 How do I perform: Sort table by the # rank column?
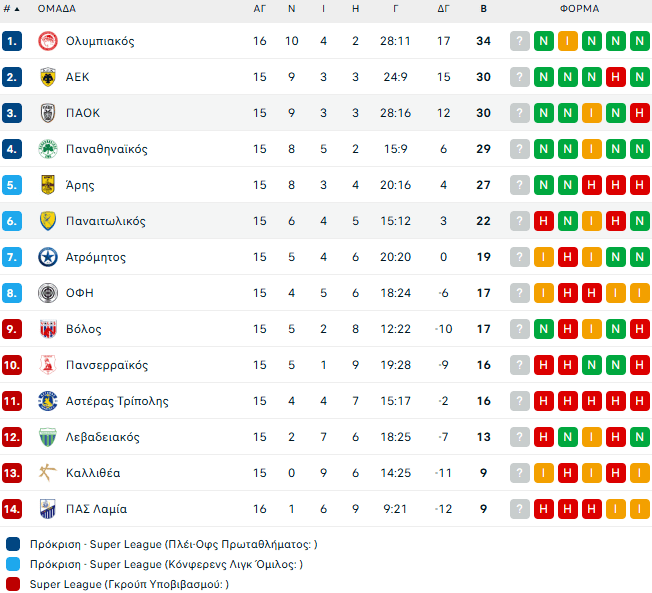13,9
